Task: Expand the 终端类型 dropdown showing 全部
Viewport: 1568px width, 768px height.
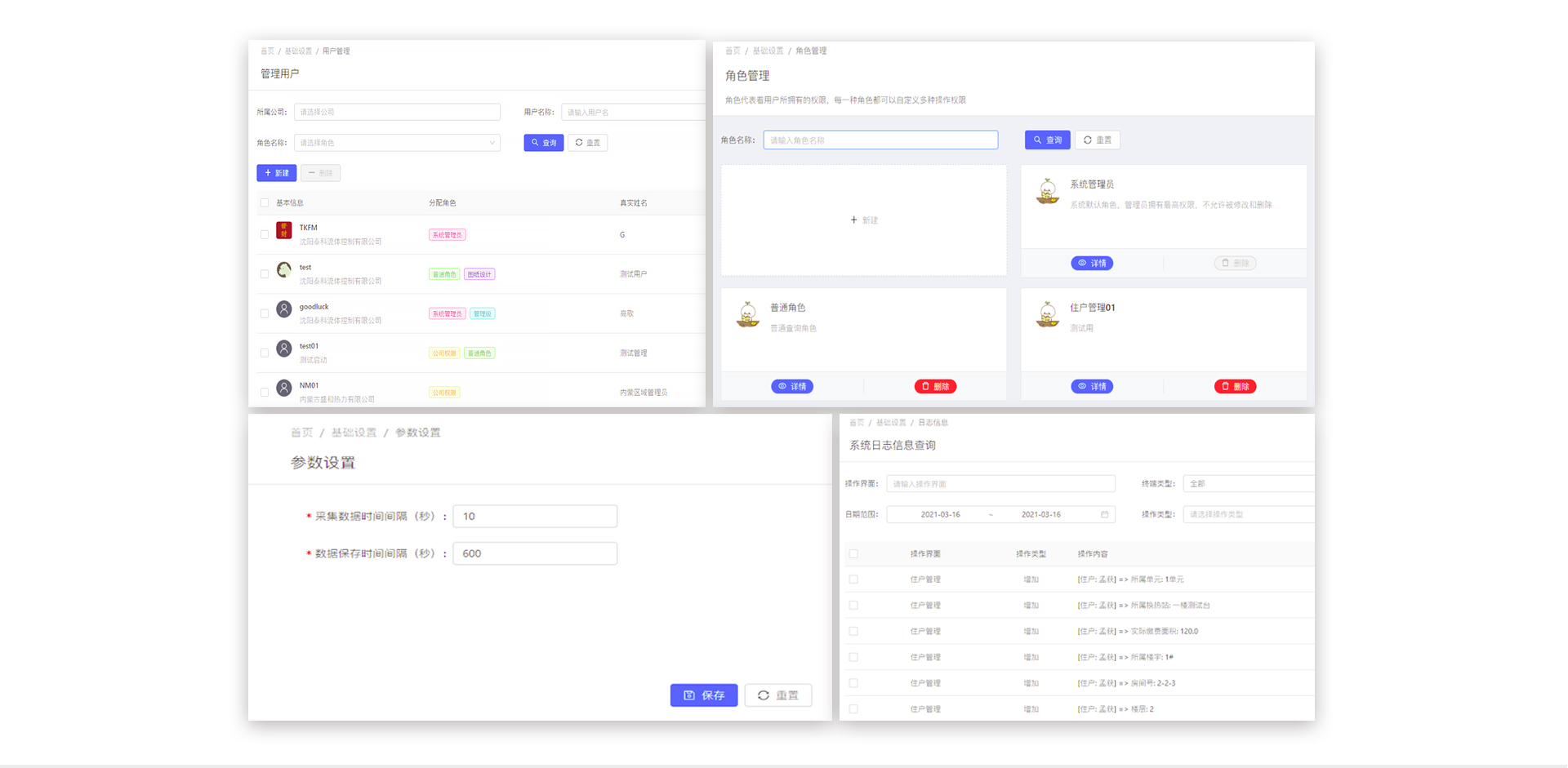Action: [x=1248, y=484]
